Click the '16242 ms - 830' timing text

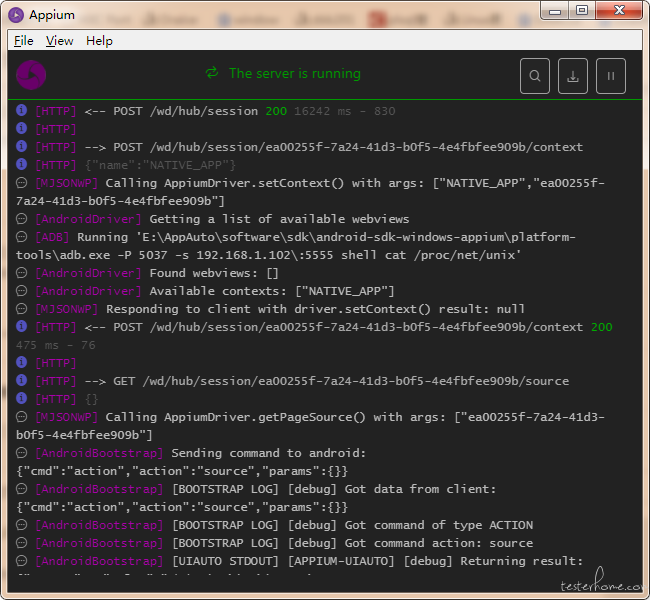pyautogui.click(x=344, y=111)
